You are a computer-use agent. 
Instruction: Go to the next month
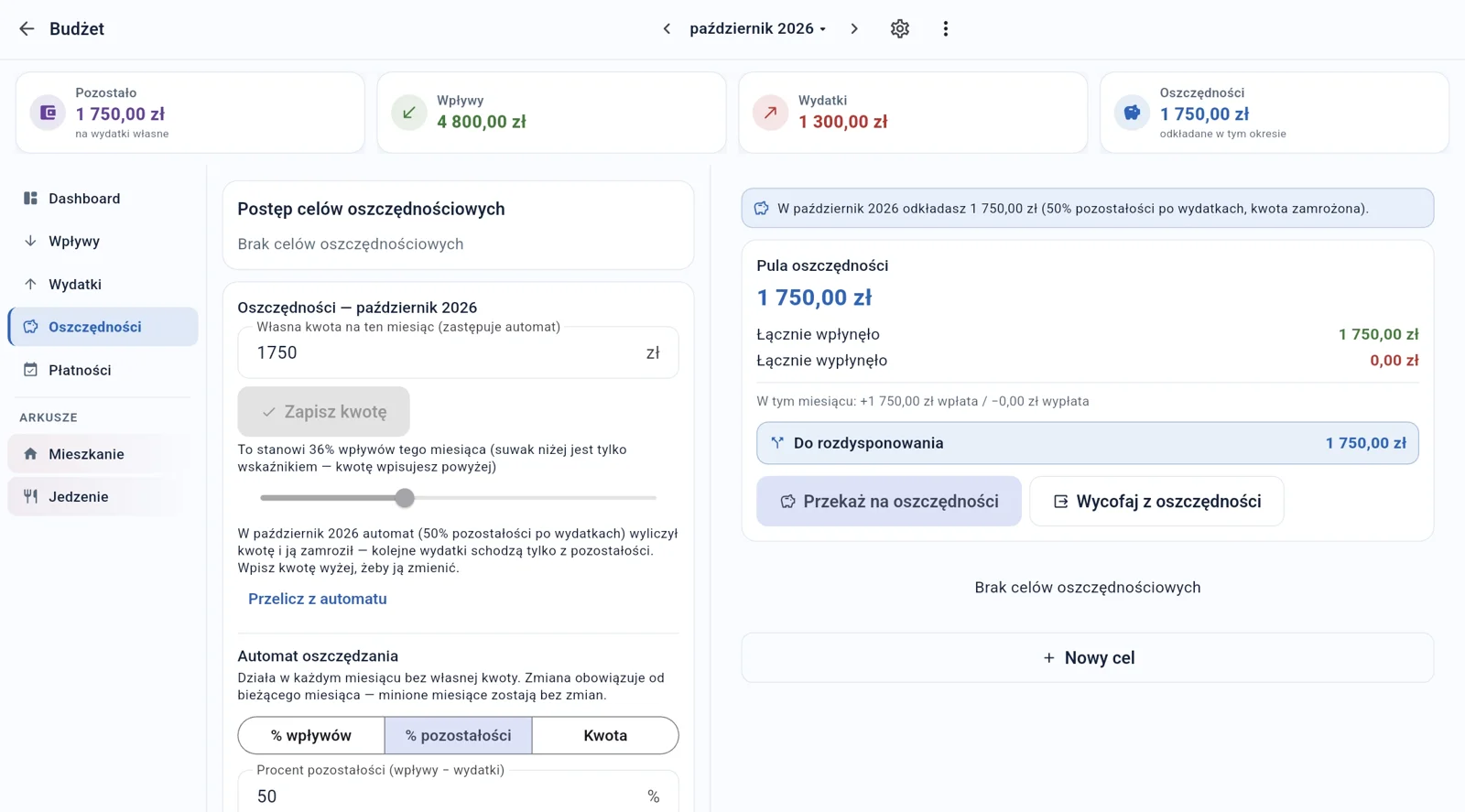click(854, 28)
